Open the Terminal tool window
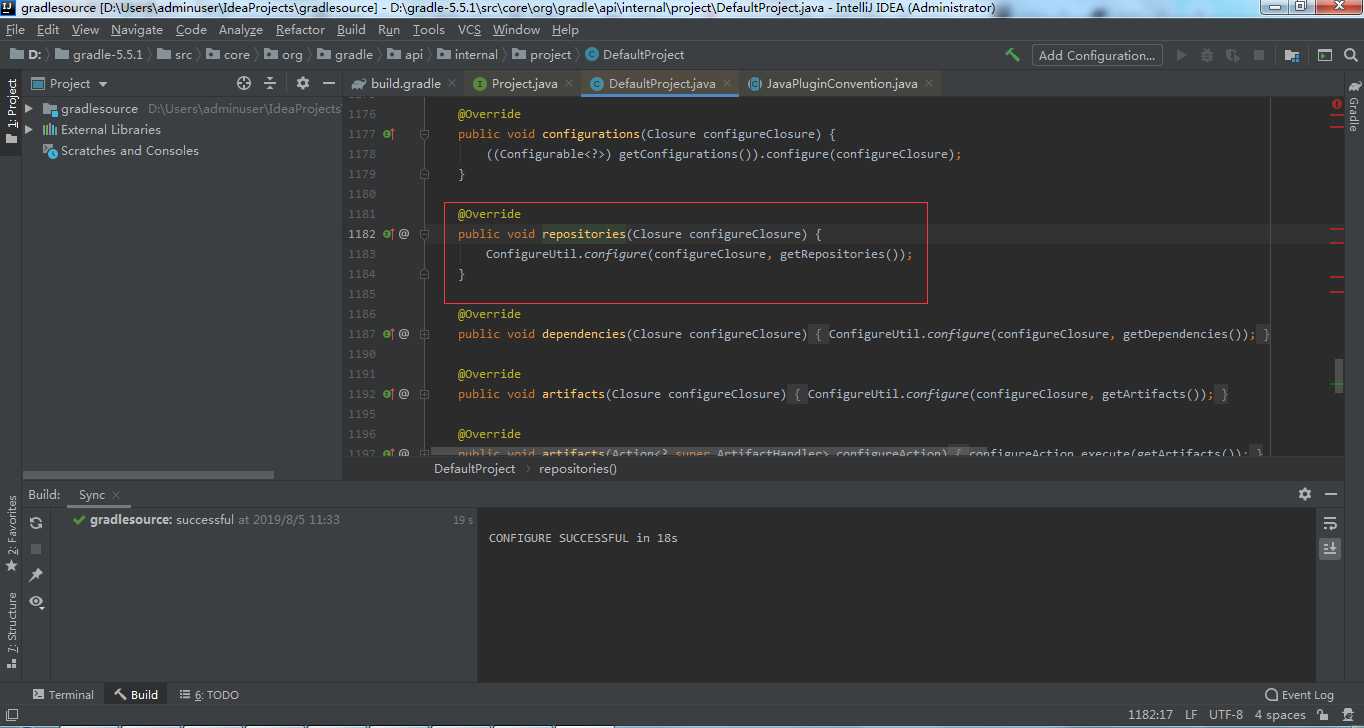The image size is (1364, 728). point(63,694)
